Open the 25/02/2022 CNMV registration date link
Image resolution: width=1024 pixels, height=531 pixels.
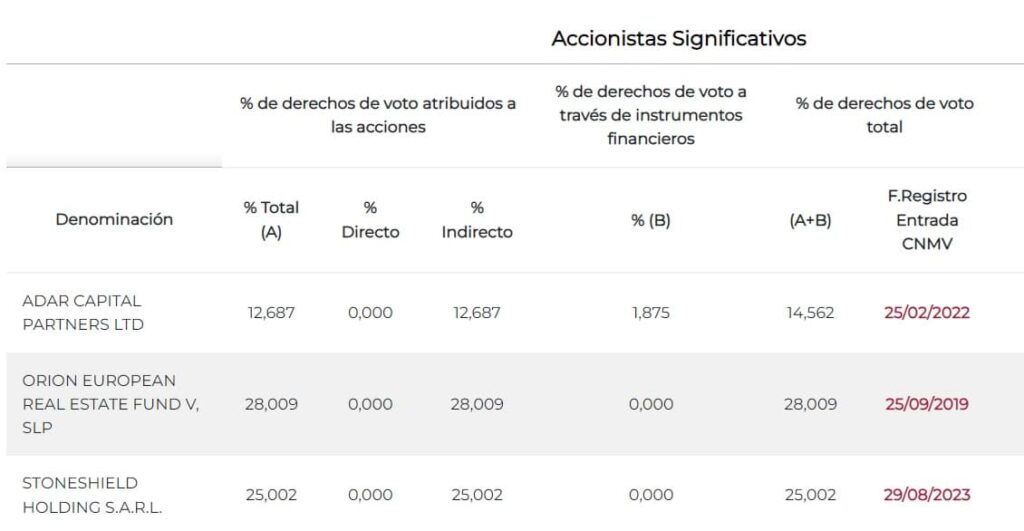click(x=926, y=312)
